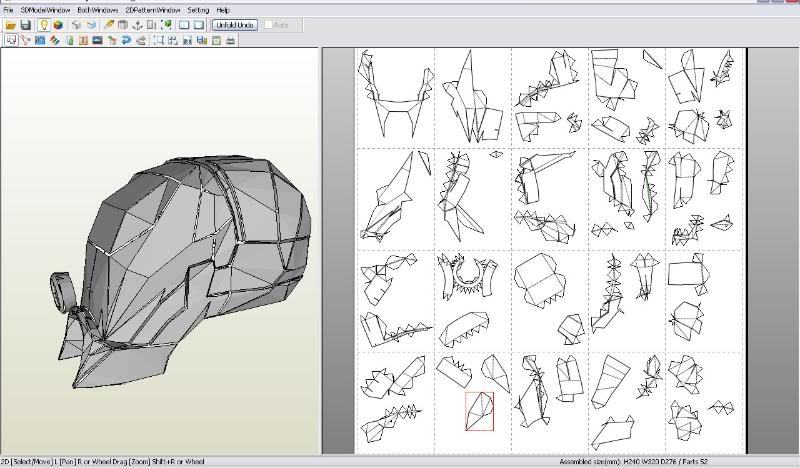800x468 pixels.
Task: Select the toothed horseshoe-shaped pattern part
Action: 467,277
